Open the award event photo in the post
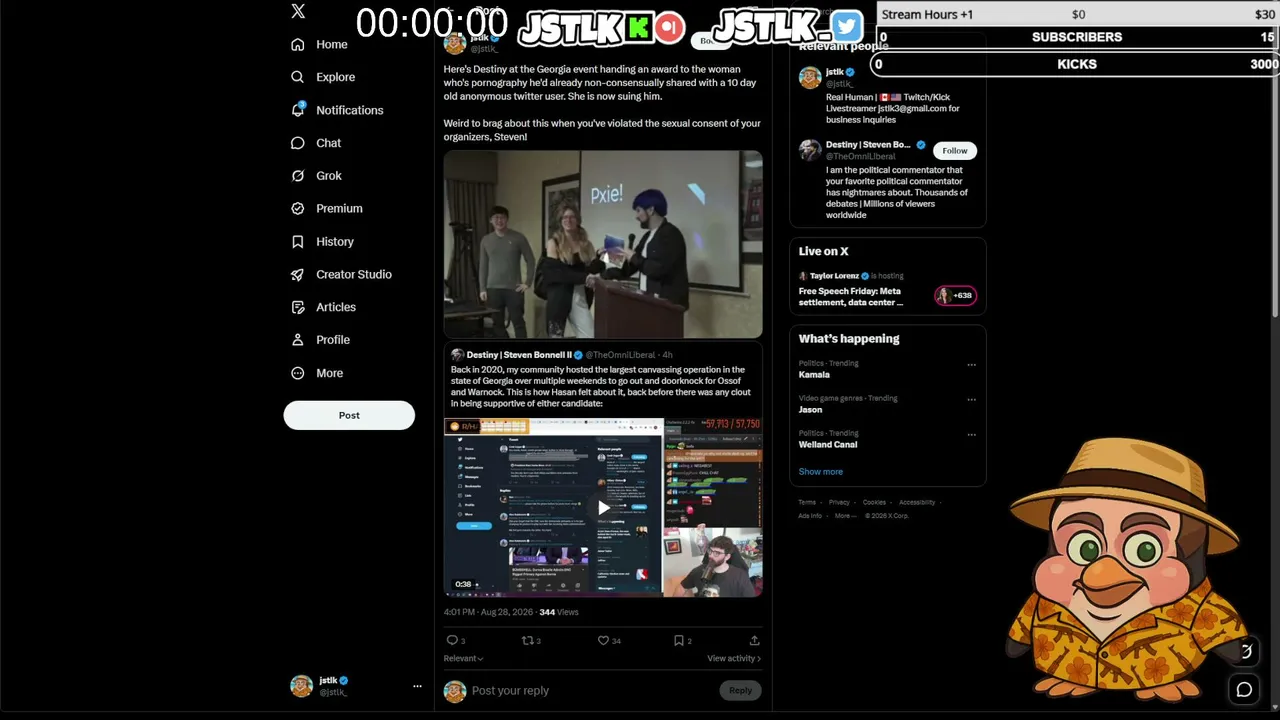 pos(603,245)
